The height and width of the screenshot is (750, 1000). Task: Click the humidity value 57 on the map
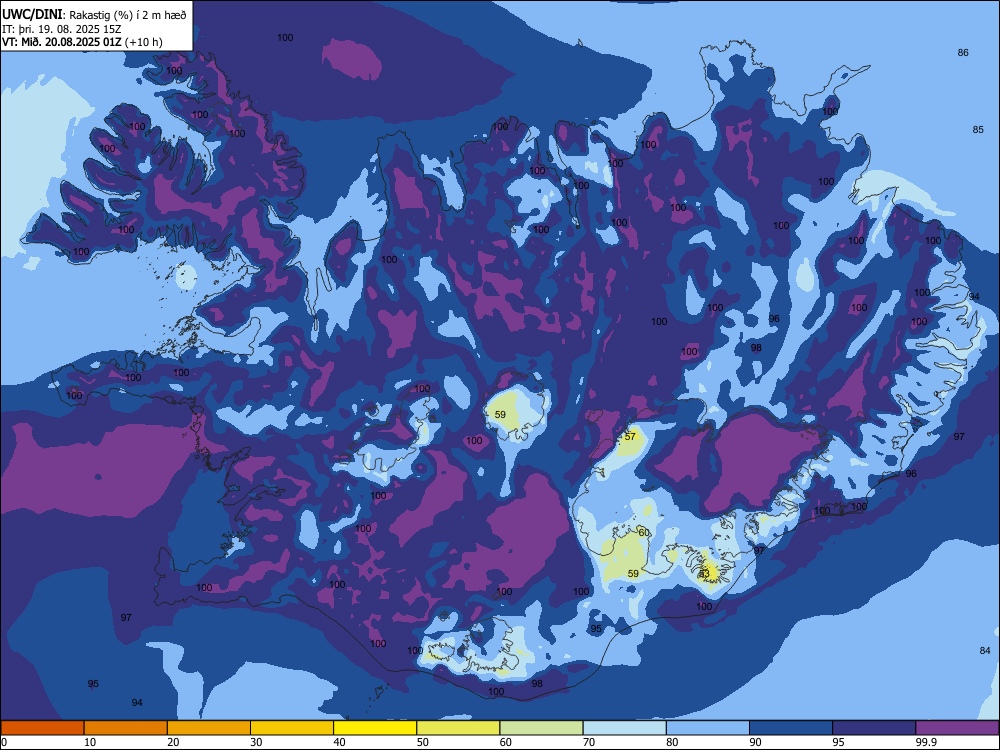coord(630,437)
